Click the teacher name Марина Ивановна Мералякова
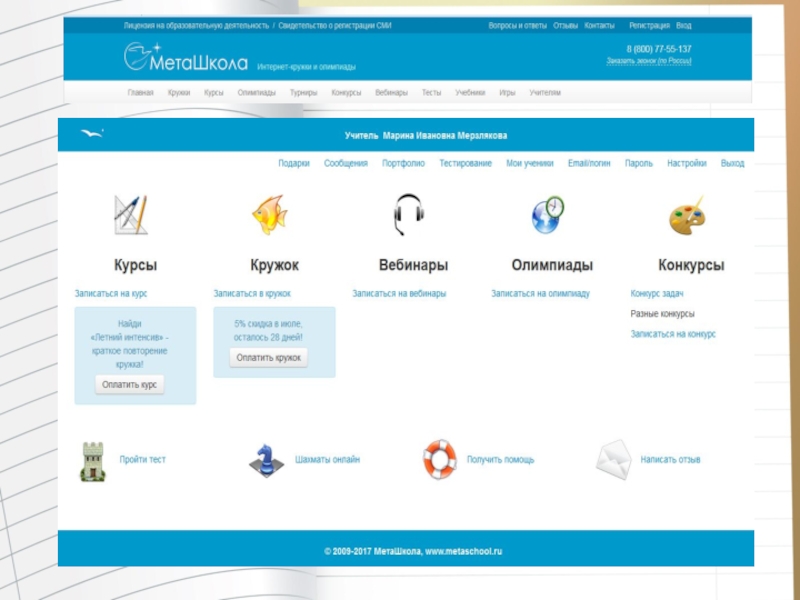 click(x=445, y=136)
